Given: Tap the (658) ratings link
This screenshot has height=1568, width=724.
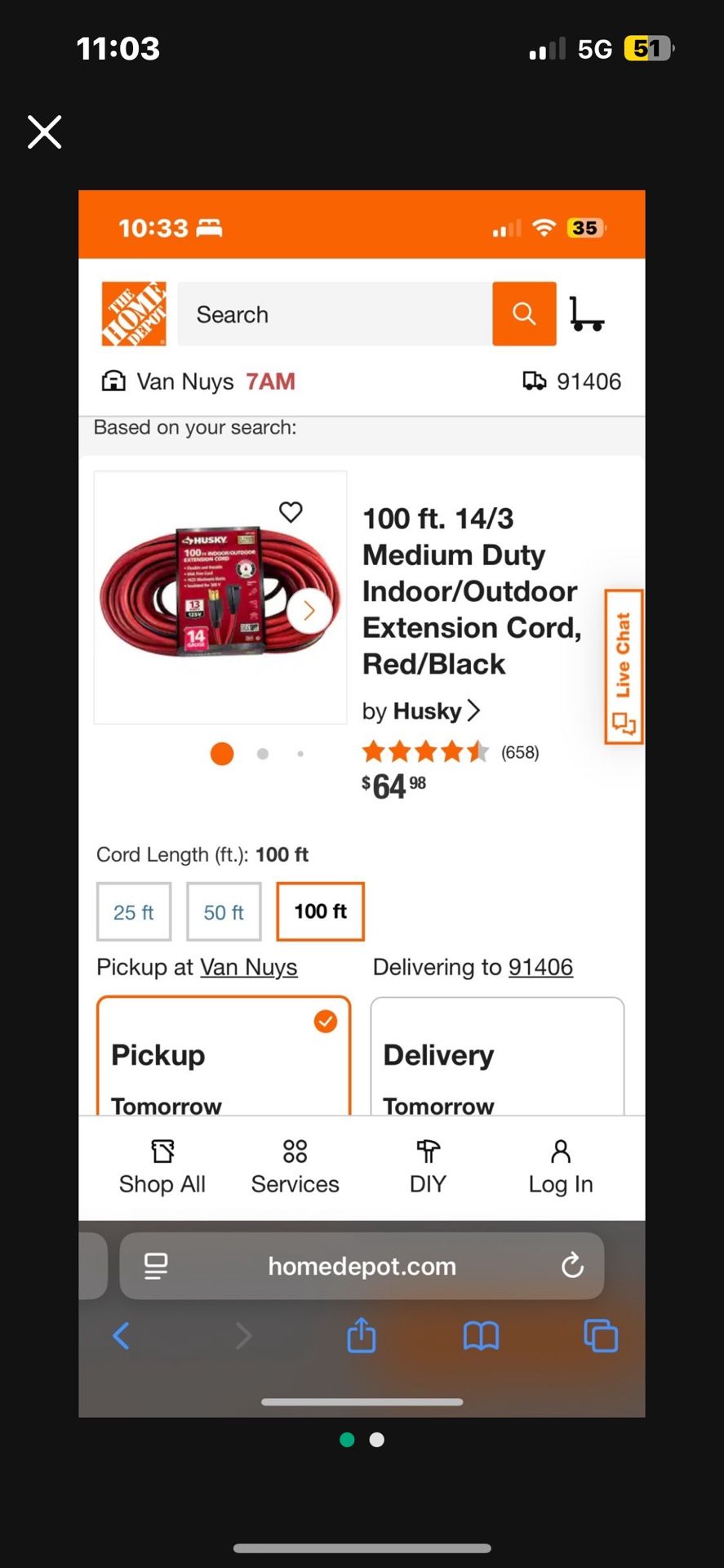Looking at the screenshot, I should point(520,751).
